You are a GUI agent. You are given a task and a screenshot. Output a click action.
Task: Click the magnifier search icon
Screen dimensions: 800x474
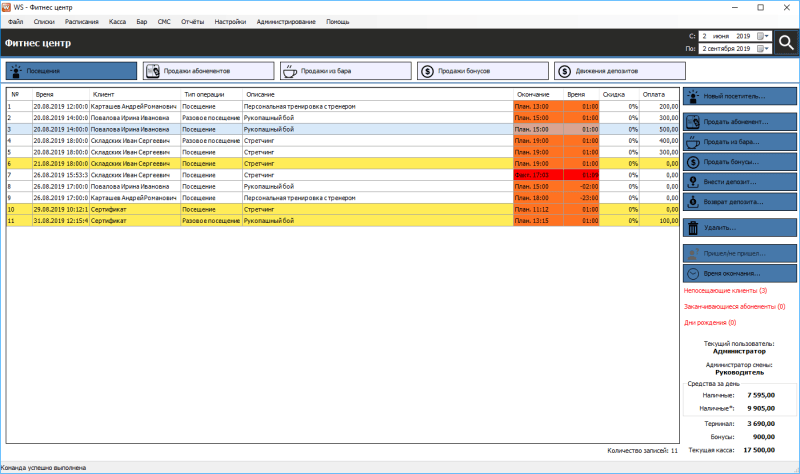pyautogui.click(x=786, y=42)
